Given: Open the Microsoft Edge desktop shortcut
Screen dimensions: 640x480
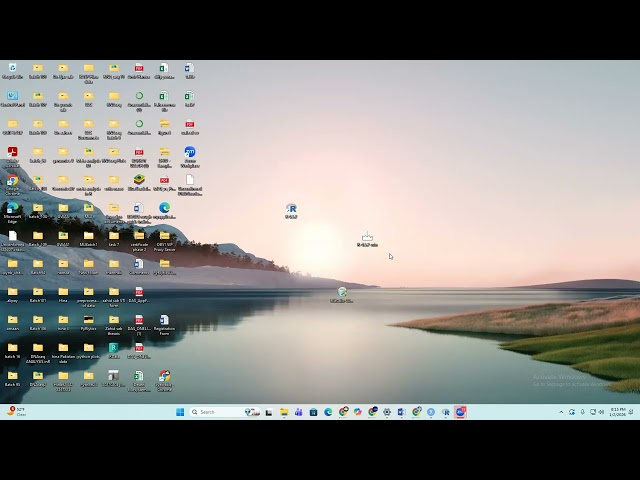Looking at the screenshot, I should point(12,209).
